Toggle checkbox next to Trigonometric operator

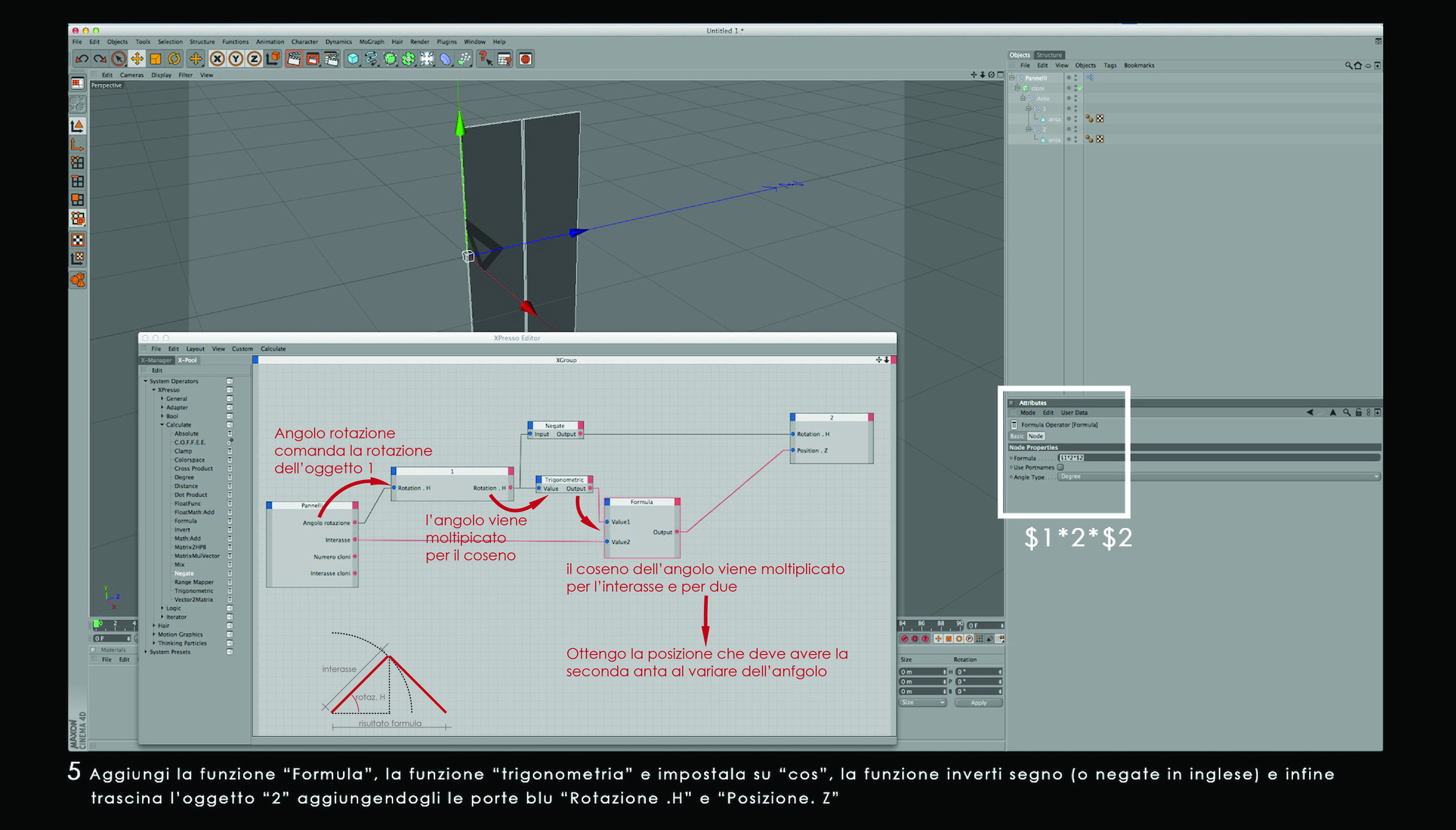pyautogui.click(x=230, y=591)
